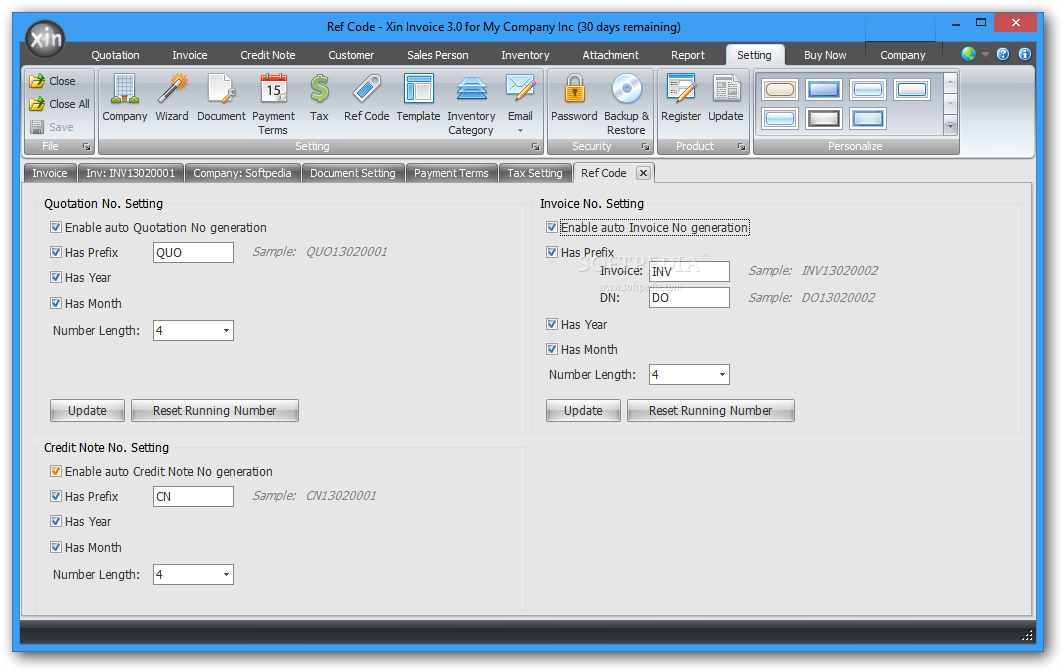The width and height of the screenshot is (1064, 672).
Task: Click the Quotation prefix field QUO
Action: (193, 253)
